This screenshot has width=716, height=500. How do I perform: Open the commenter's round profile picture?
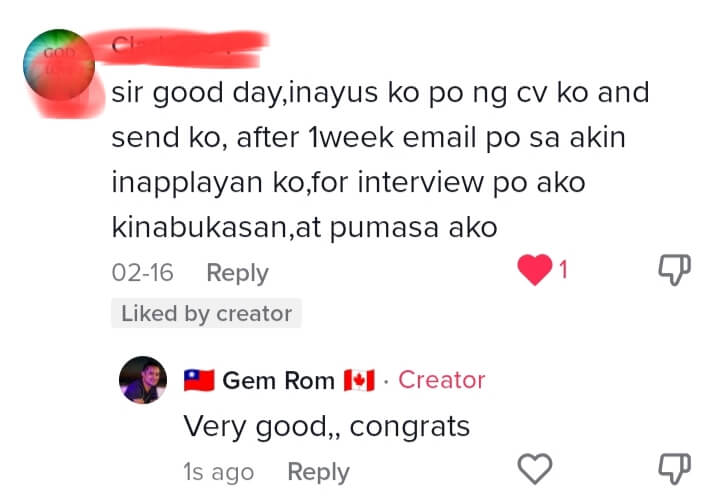click(x=59, y=64)
